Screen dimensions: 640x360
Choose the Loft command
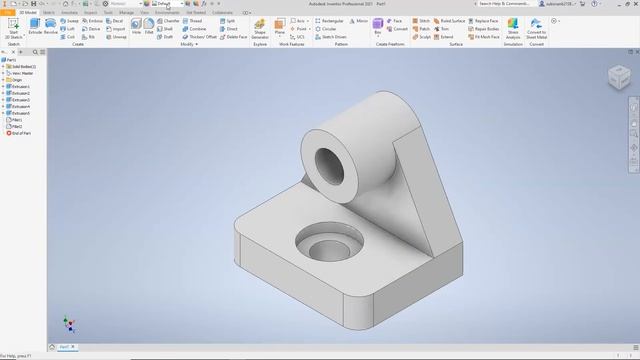pos(68,29)
